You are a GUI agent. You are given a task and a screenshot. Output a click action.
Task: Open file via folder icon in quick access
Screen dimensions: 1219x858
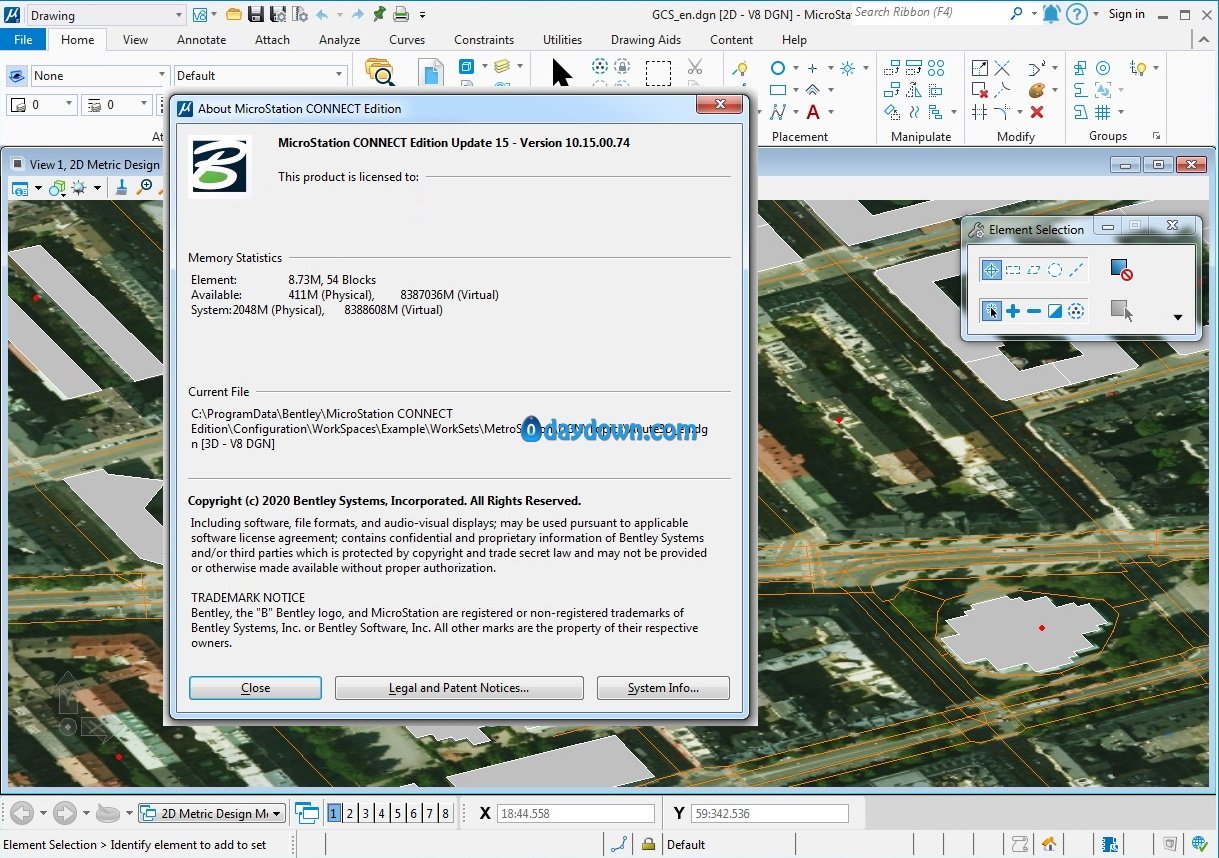(234, 14)
